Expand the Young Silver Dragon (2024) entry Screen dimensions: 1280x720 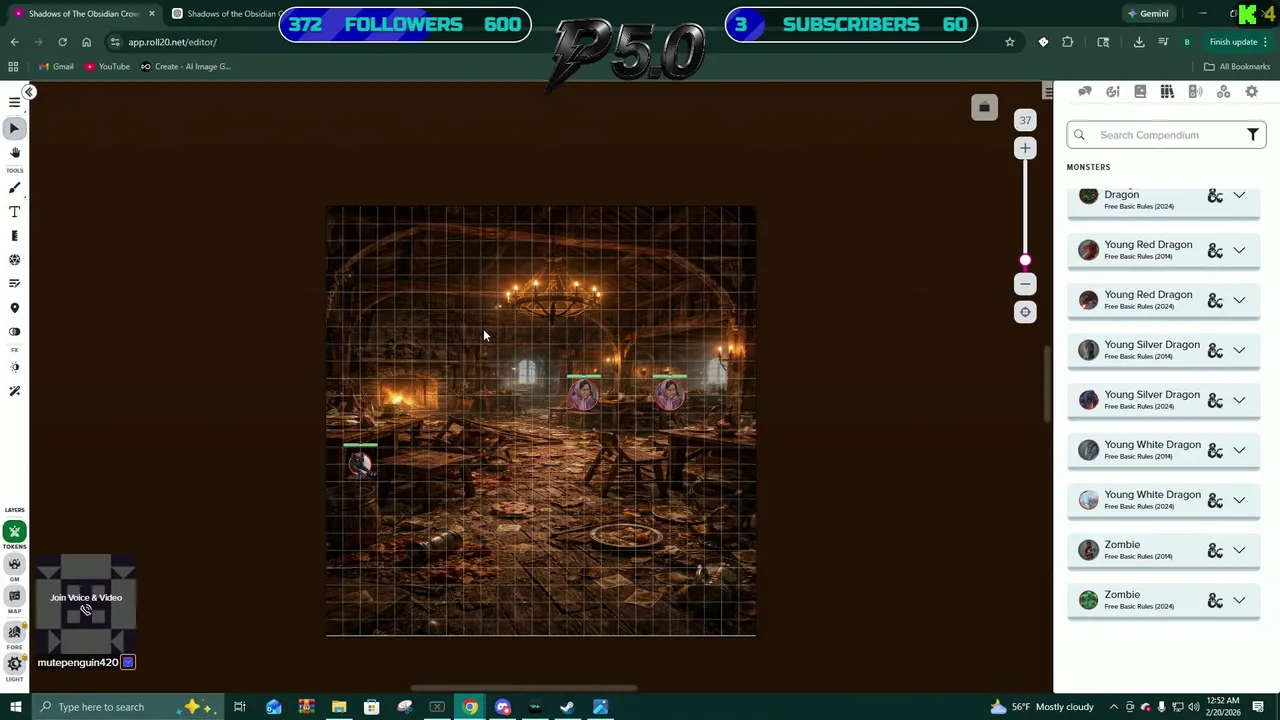(x=1239, y=400)
